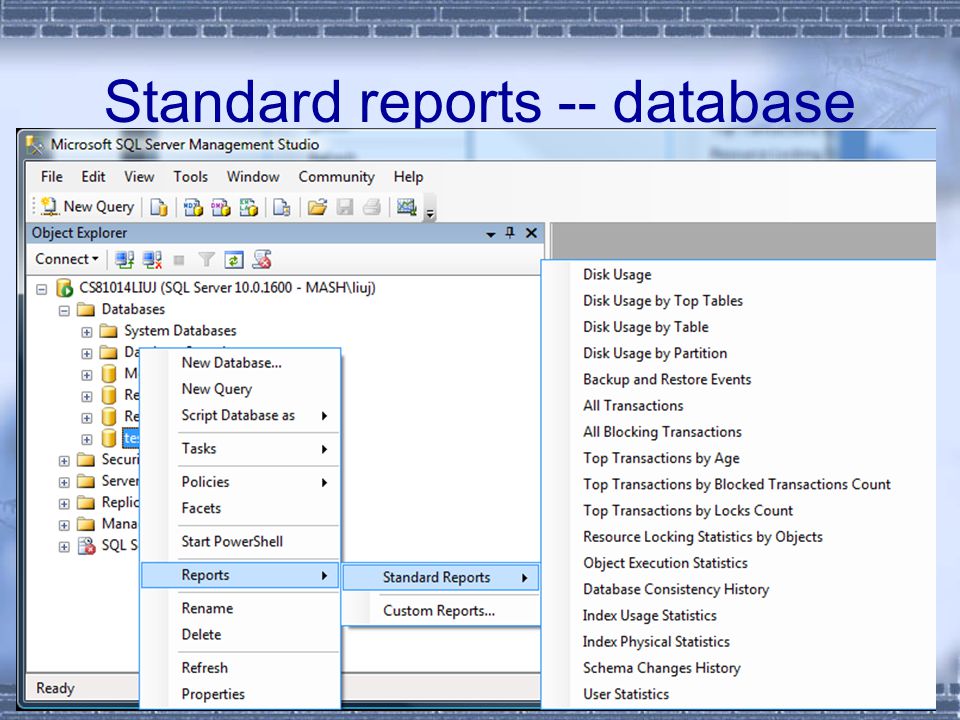Image resolution: width=960 pixels, height=720 pixels.
Task: Collapse the CS81014LIUJ server node
Action: click(x=42, y=289)
